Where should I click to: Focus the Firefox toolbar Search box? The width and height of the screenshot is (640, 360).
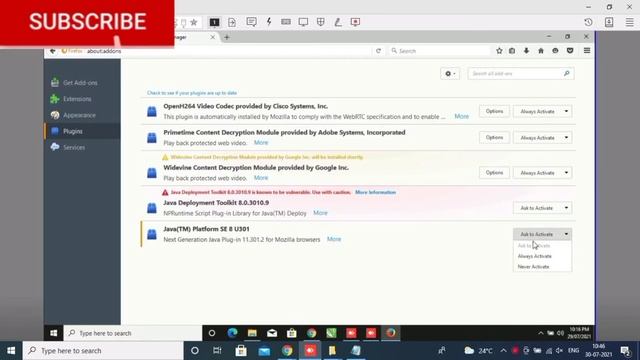coord(439,51)
